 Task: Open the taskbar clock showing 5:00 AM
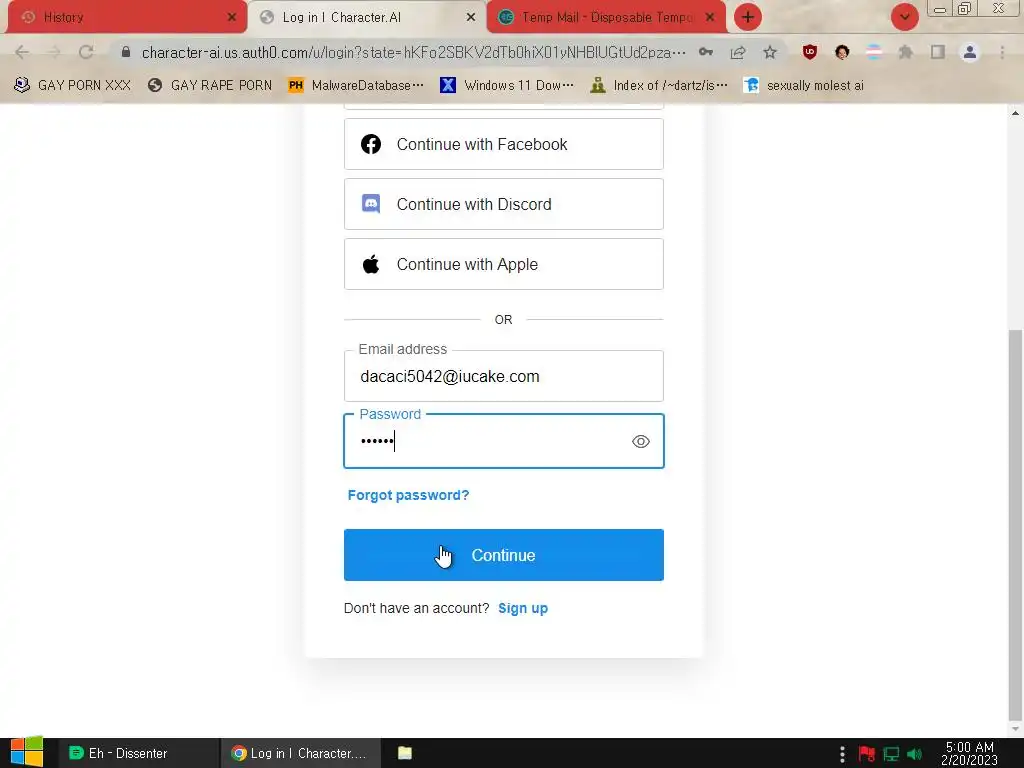[969, 753]
